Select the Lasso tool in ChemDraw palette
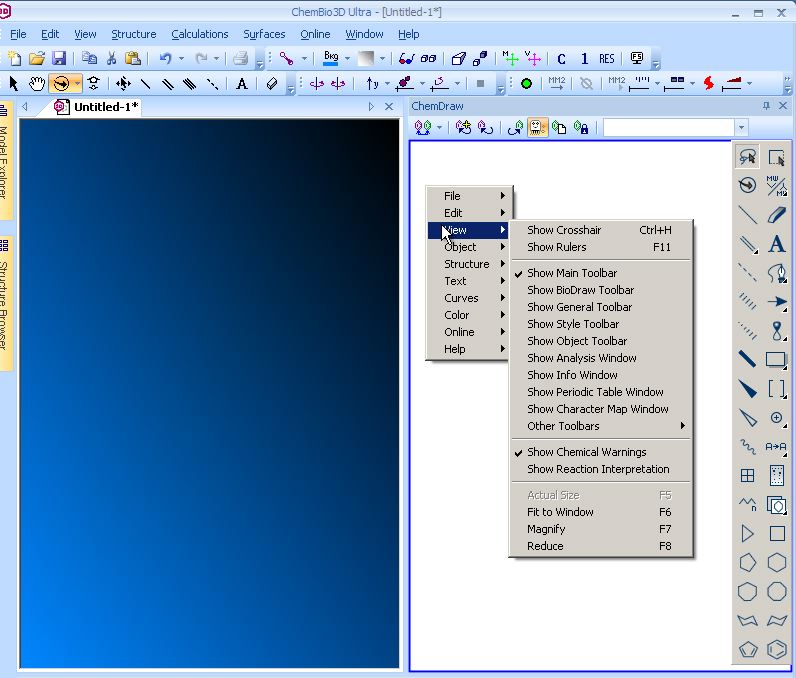 [x=747, y=156]
